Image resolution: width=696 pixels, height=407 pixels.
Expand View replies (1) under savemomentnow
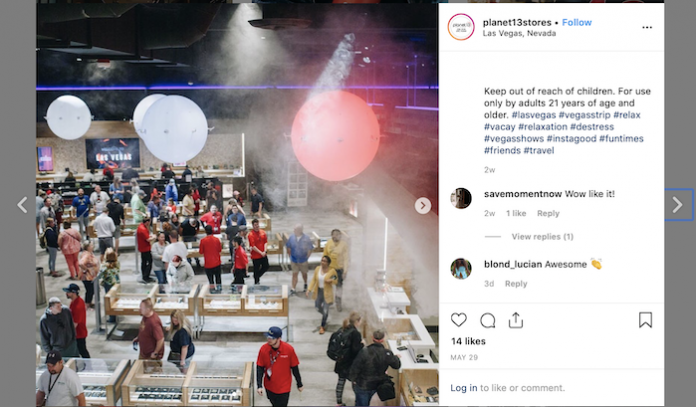point(542,237)
